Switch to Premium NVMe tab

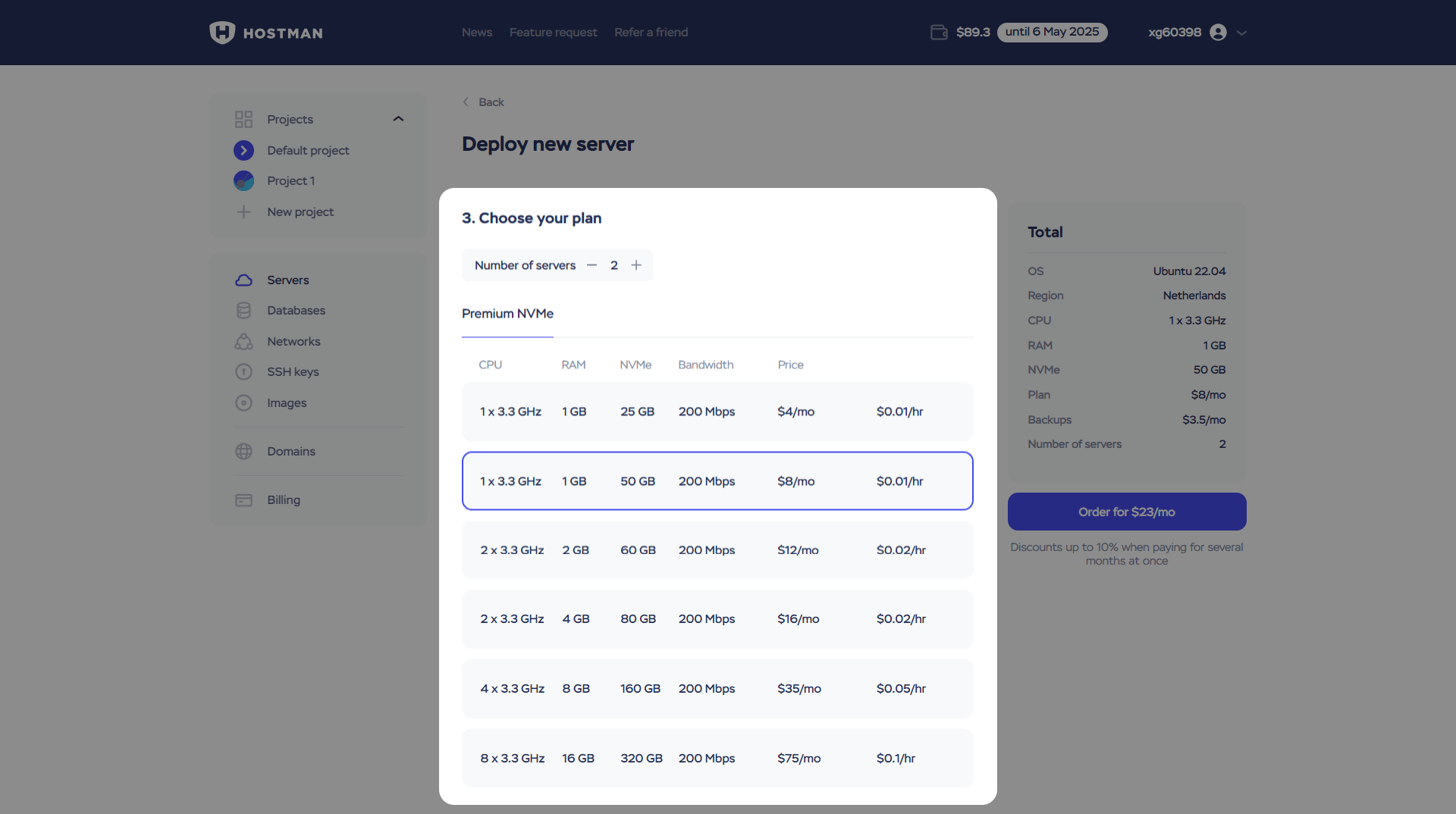pos(507,313)
